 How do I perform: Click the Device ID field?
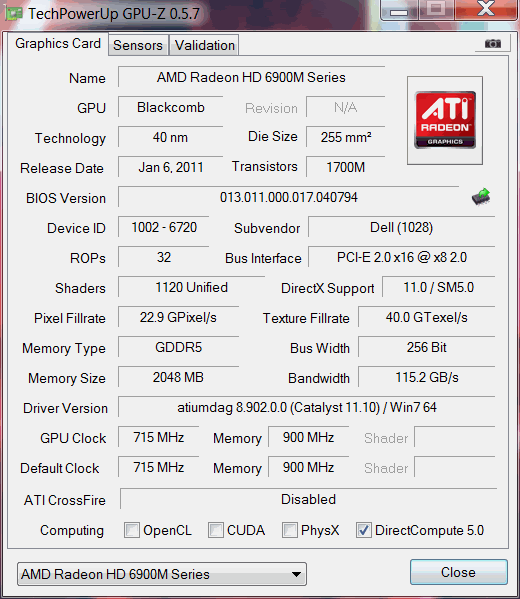click(x=164, y=228)
